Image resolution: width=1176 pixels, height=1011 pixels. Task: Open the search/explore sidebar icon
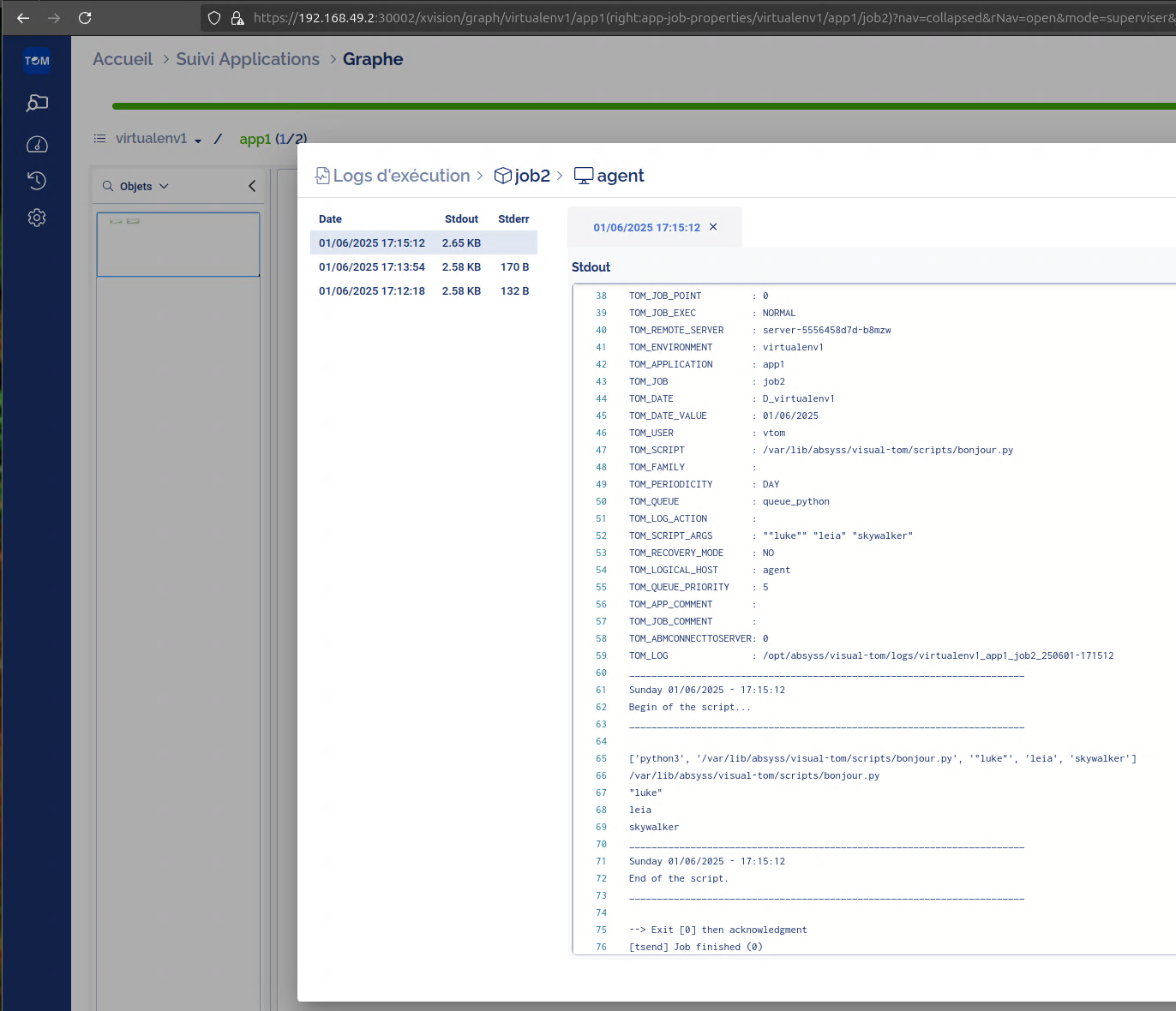point(37,104)
